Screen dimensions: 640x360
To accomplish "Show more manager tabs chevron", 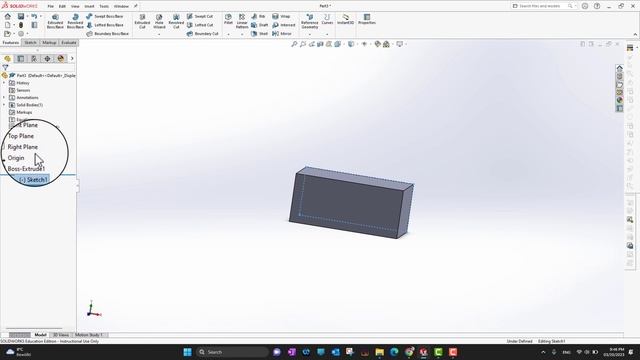I will click(72, 59).
